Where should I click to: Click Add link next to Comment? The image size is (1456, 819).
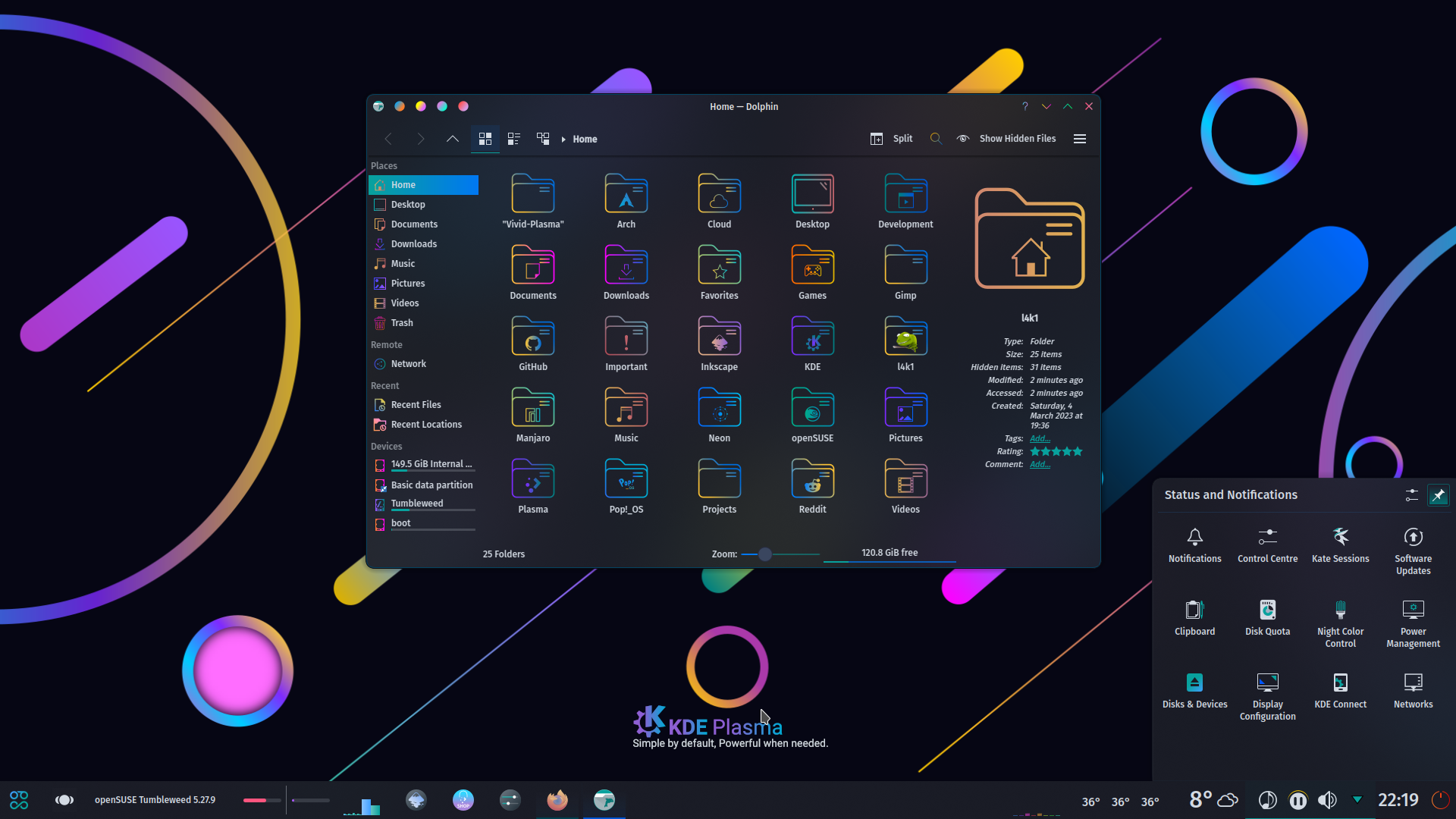pos(1040,465)
